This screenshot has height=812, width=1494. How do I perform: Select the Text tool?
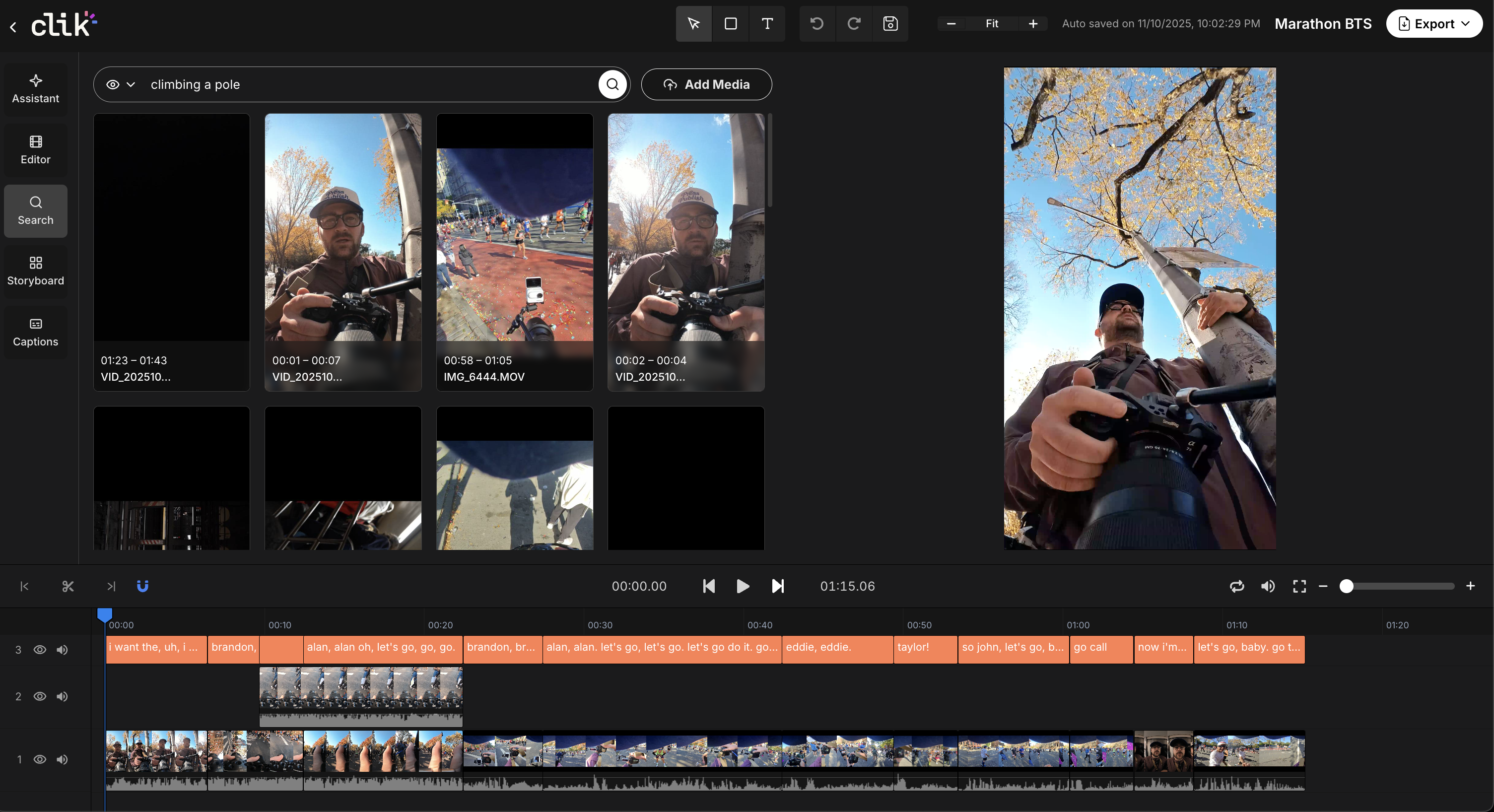click(767, 24)
